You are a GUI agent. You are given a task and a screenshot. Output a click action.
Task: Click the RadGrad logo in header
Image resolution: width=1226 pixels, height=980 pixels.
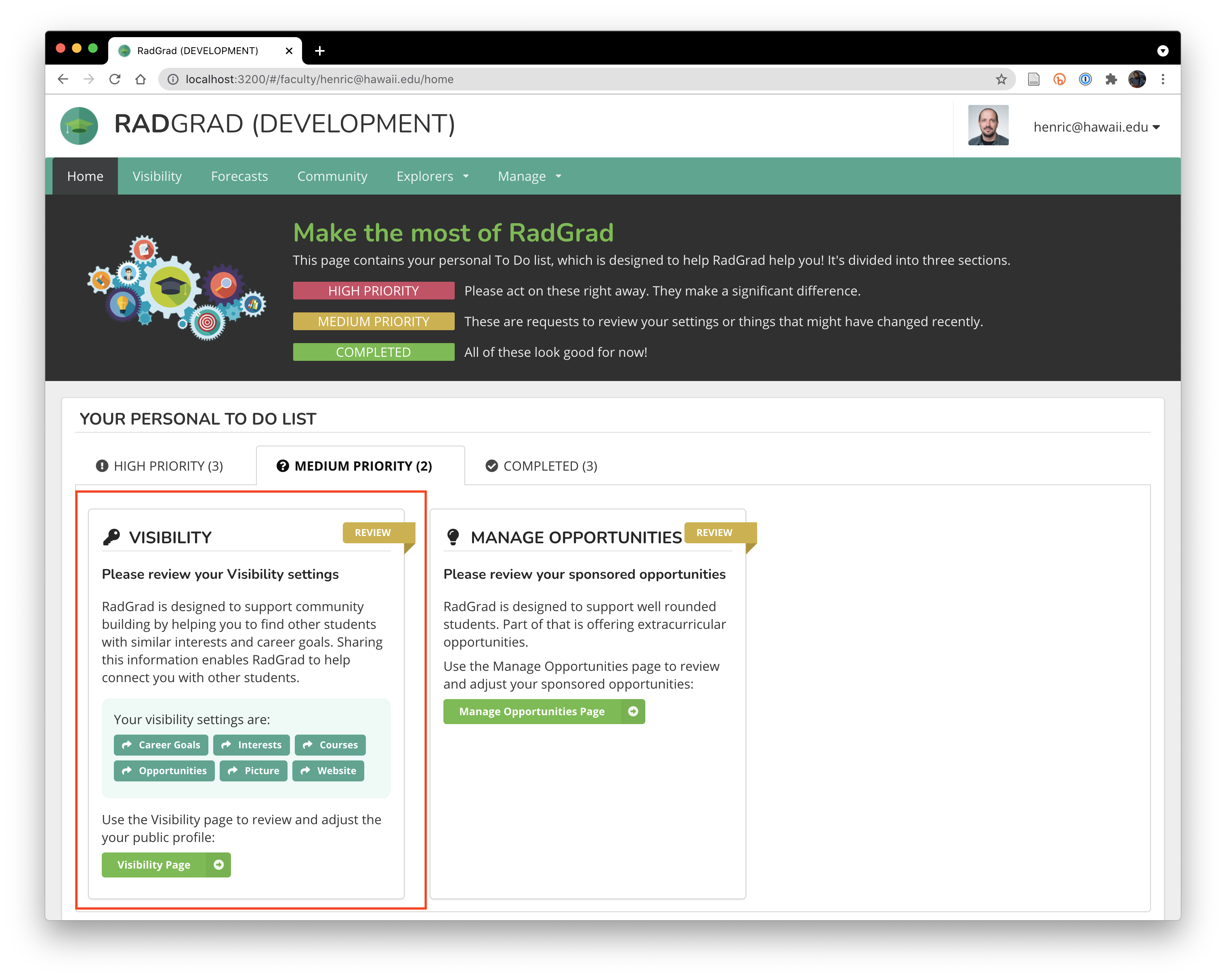tap(79, 126)
